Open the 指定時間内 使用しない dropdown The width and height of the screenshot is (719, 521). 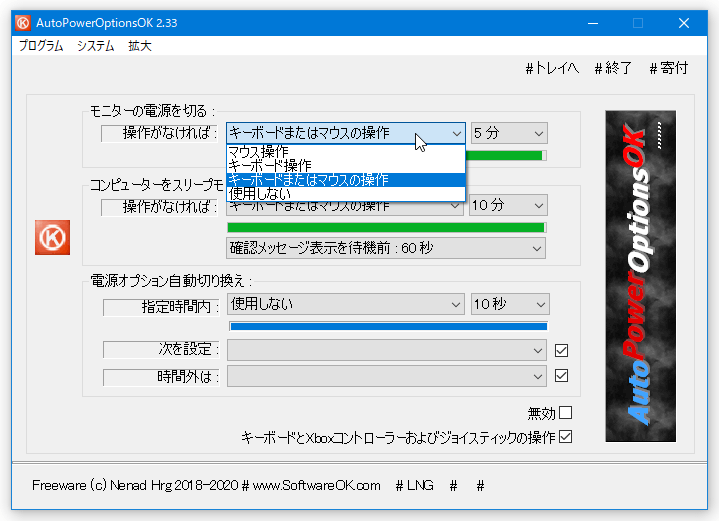pos(346,304)
